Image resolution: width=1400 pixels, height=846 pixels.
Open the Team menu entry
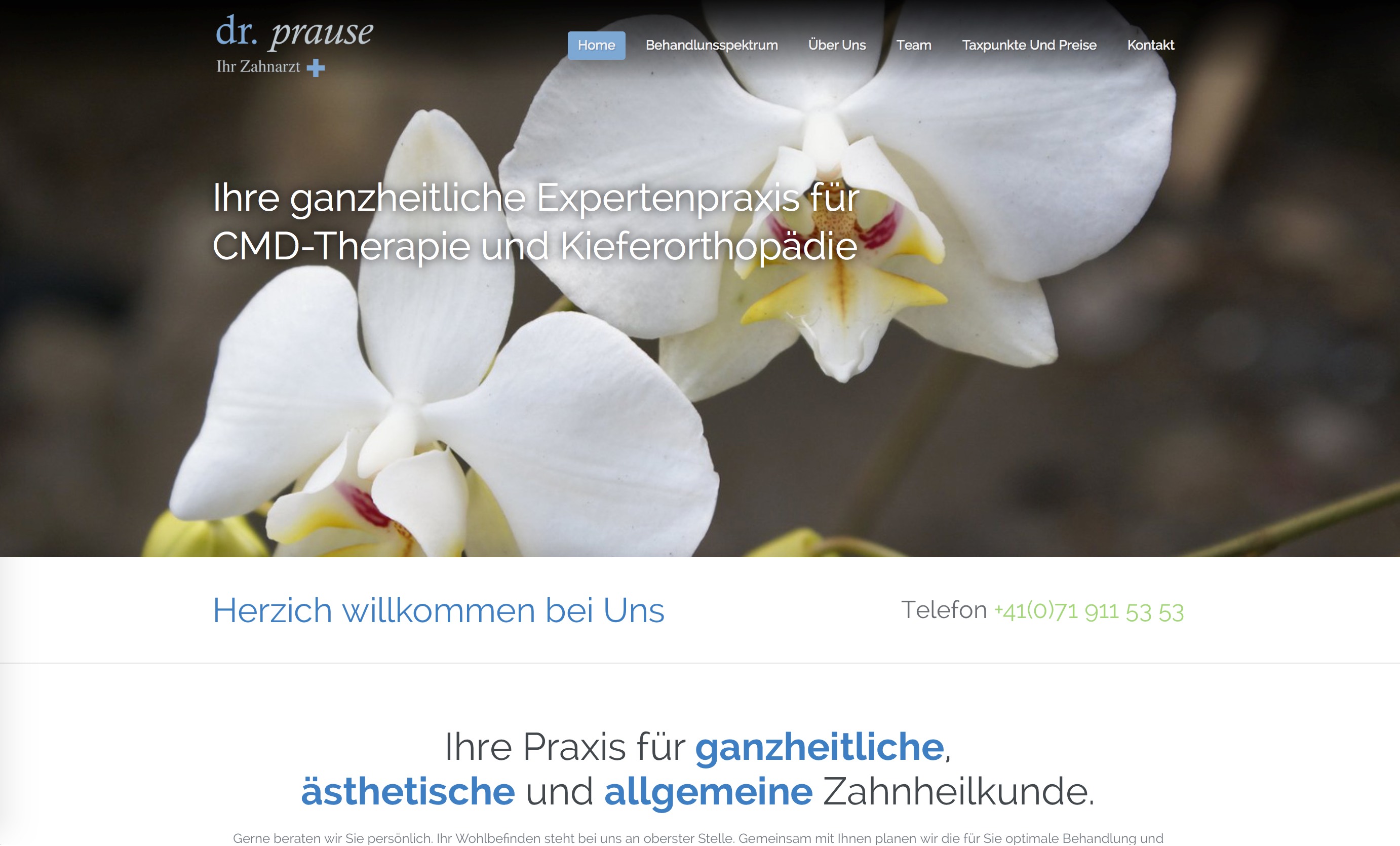[x=914, y=46]
